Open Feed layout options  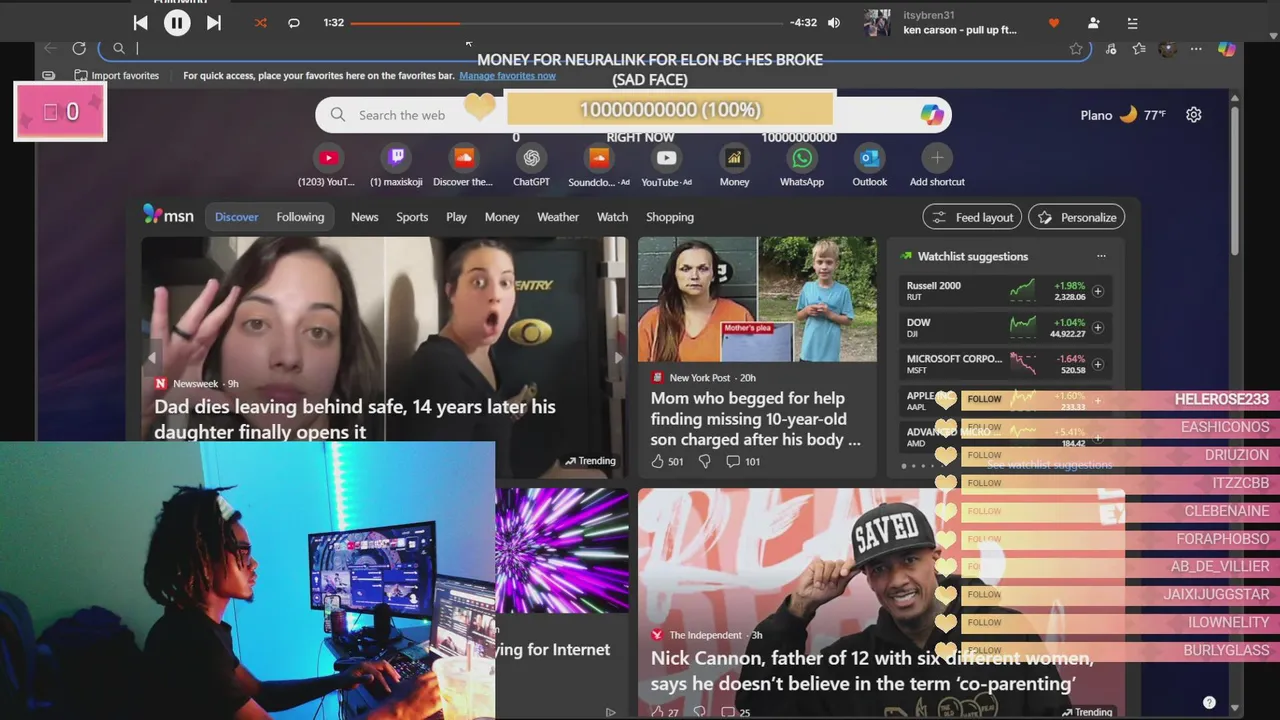(x=972, y=217)
